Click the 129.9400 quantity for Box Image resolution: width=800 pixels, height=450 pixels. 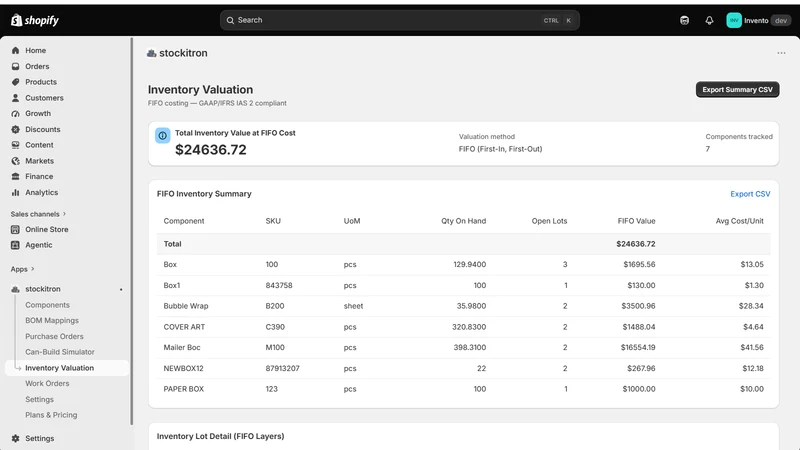point(469,264)
